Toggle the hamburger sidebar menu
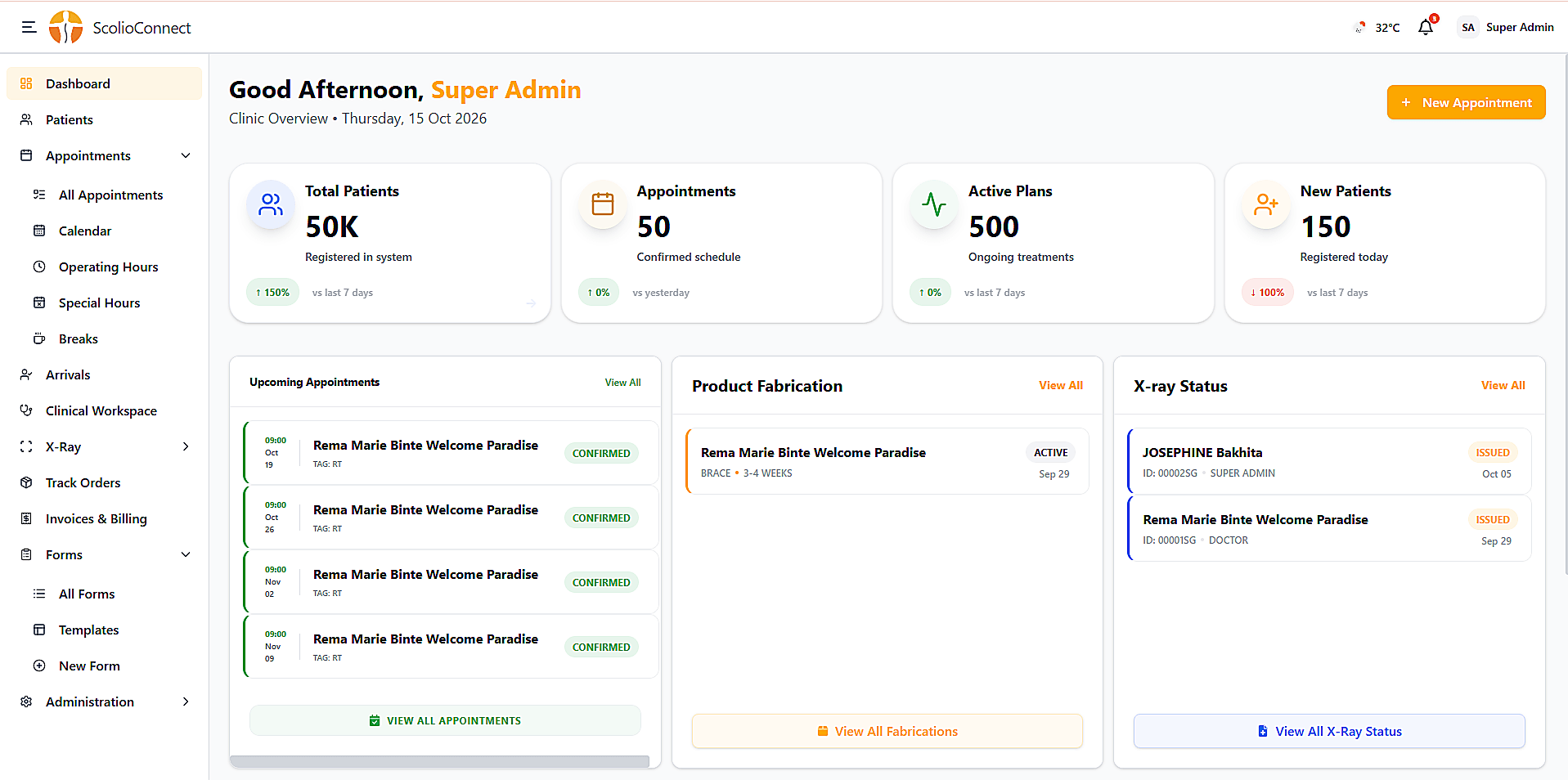This screenshot has width=1568, height=780. click(x=29, y=27)
